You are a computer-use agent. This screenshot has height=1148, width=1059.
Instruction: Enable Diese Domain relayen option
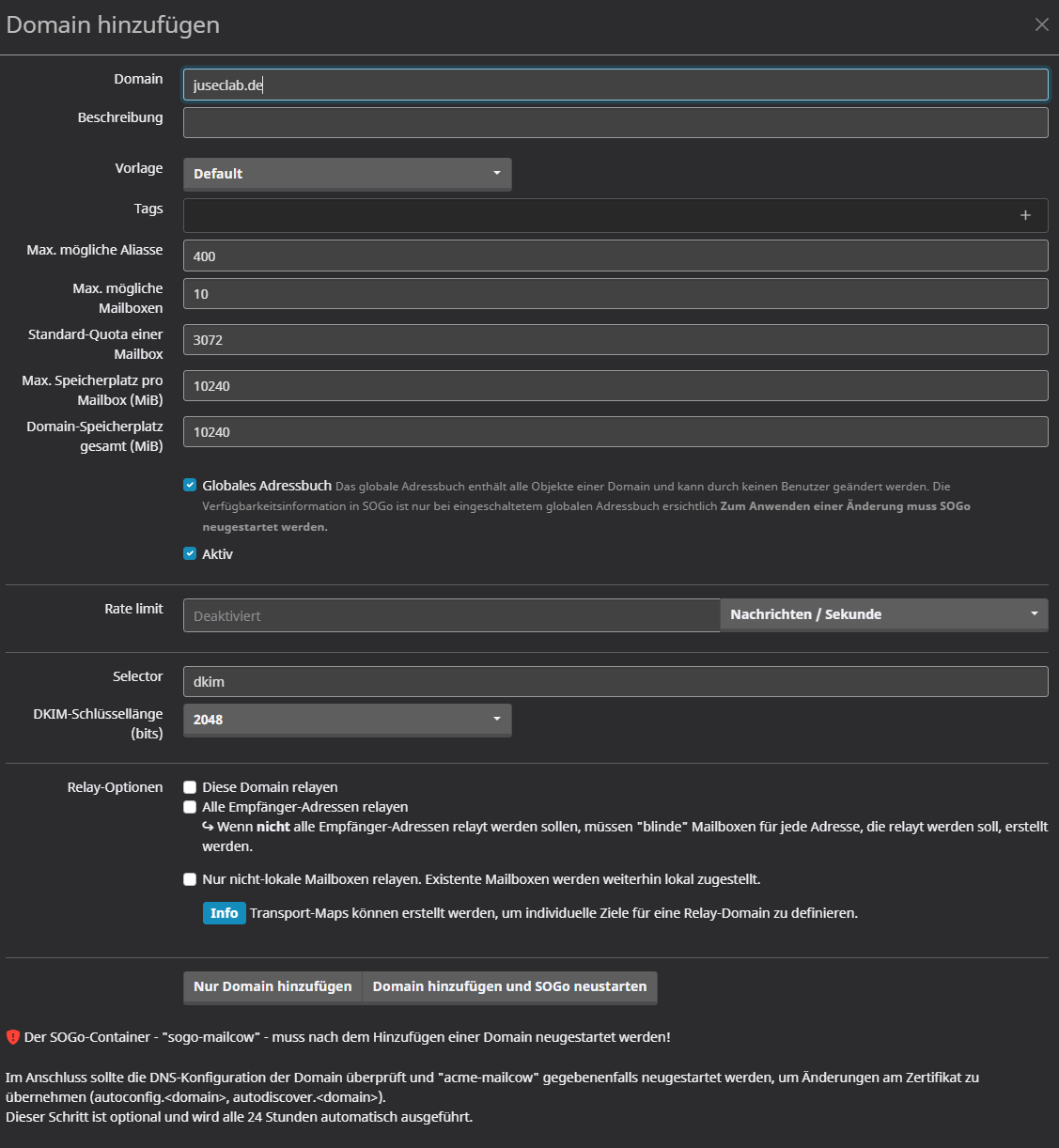pos(190,787)
